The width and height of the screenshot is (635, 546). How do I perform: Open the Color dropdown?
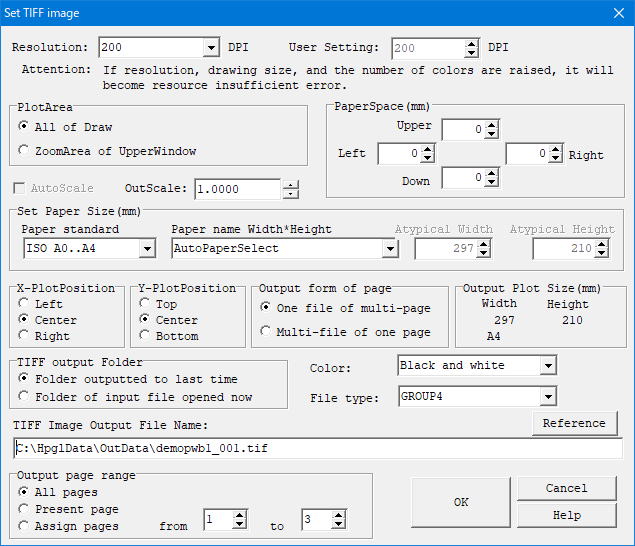coord(548,366)
